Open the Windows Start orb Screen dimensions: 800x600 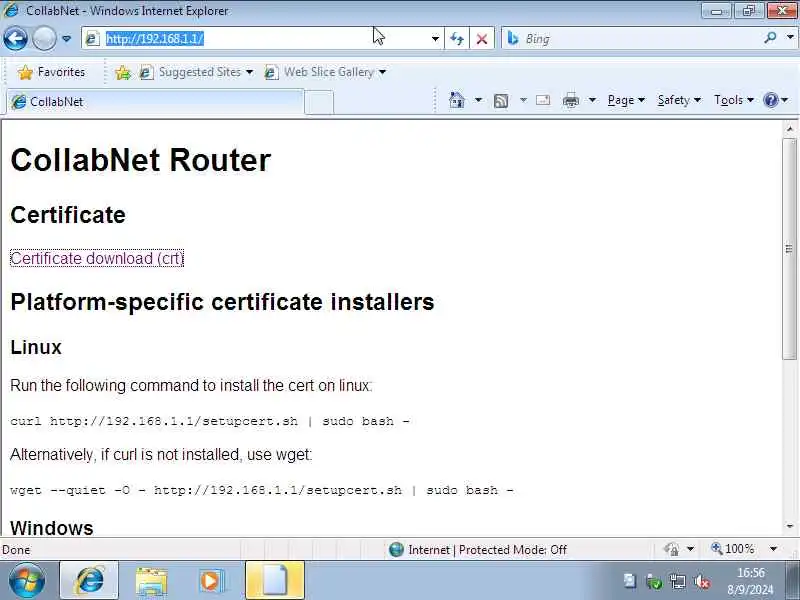pyautogui.click(x=27, y=581)
